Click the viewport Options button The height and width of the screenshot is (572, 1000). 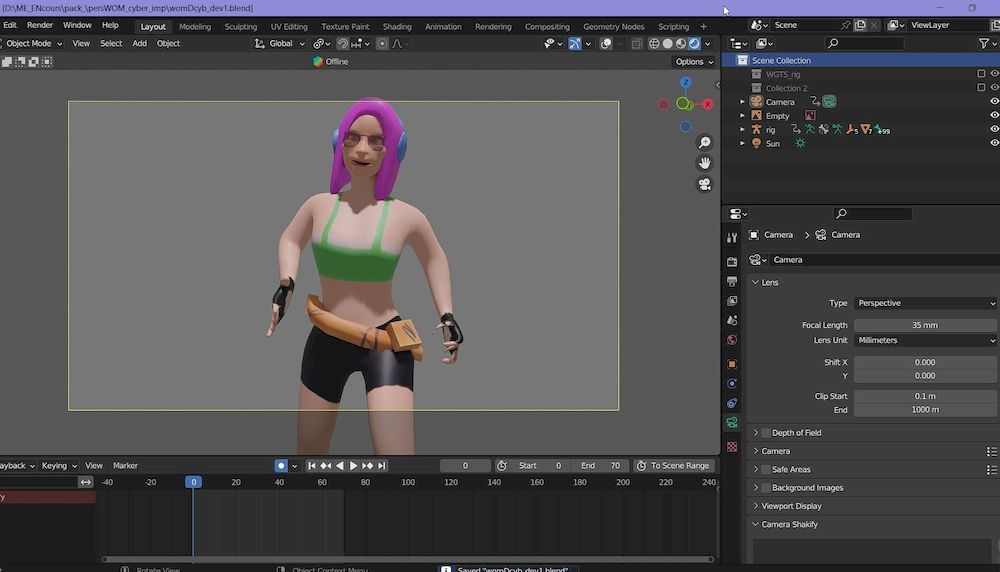[x=694, y=62]
